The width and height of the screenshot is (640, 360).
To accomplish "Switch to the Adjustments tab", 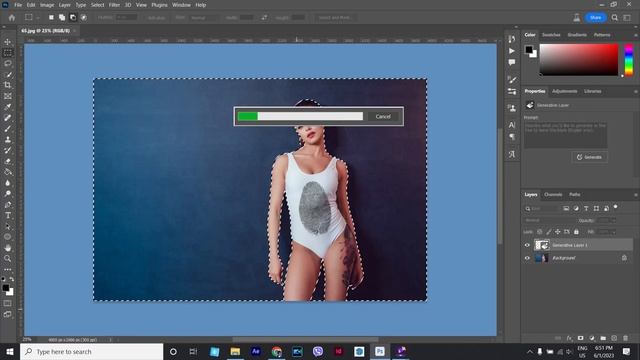I will pyautogui.click(x=564, y=91).
